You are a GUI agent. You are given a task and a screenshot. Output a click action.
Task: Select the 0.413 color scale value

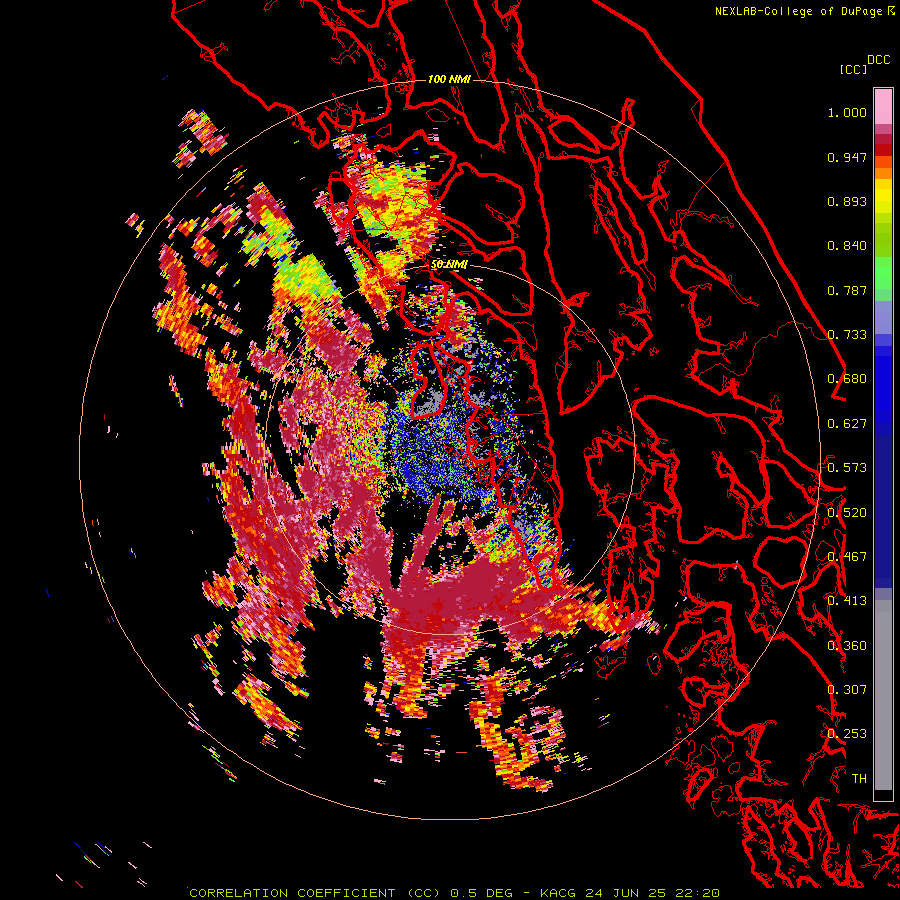[847, 601]
